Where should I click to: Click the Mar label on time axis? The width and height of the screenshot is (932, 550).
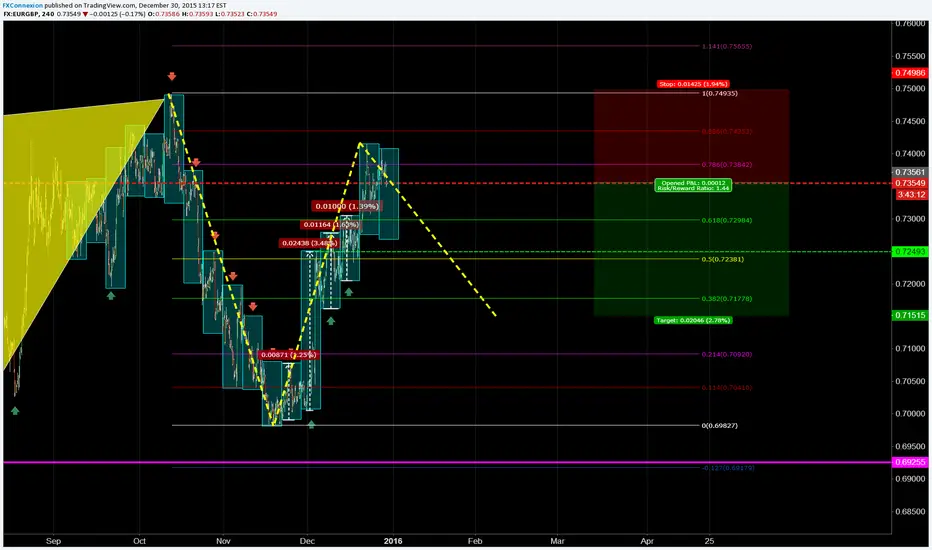pos(557,541)
